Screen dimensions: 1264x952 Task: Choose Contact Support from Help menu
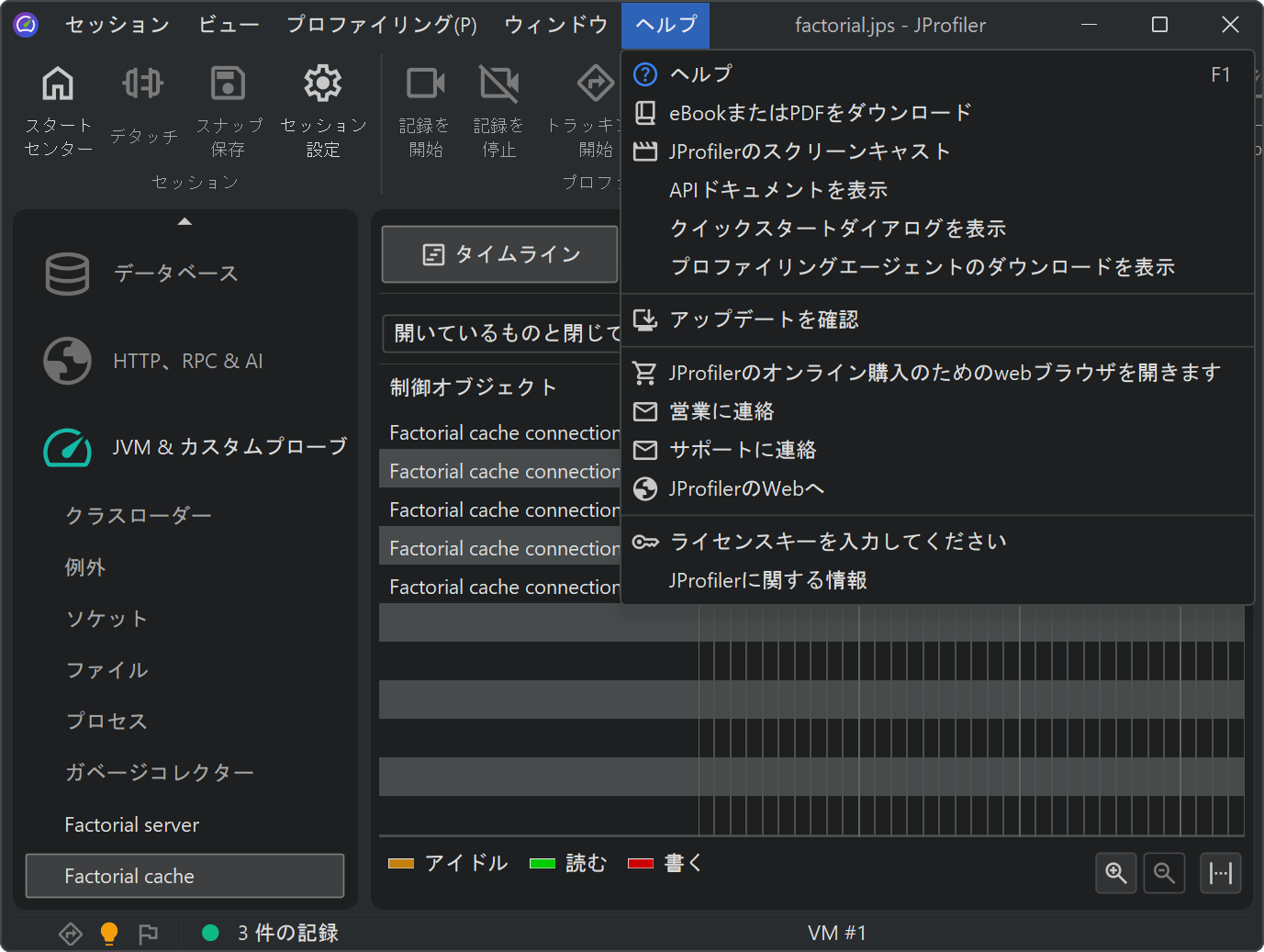[x=743, y=450]
